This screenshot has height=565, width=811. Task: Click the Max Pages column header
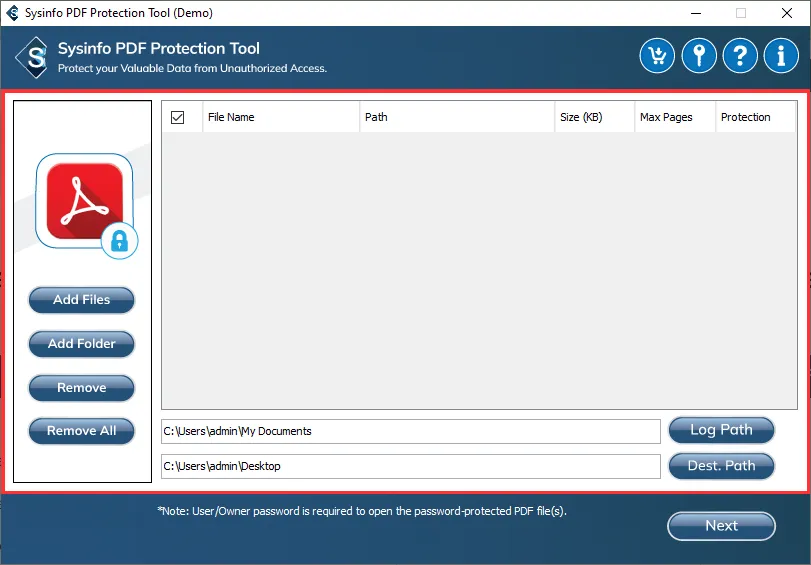pyautogui.click(x=675, y=117)
